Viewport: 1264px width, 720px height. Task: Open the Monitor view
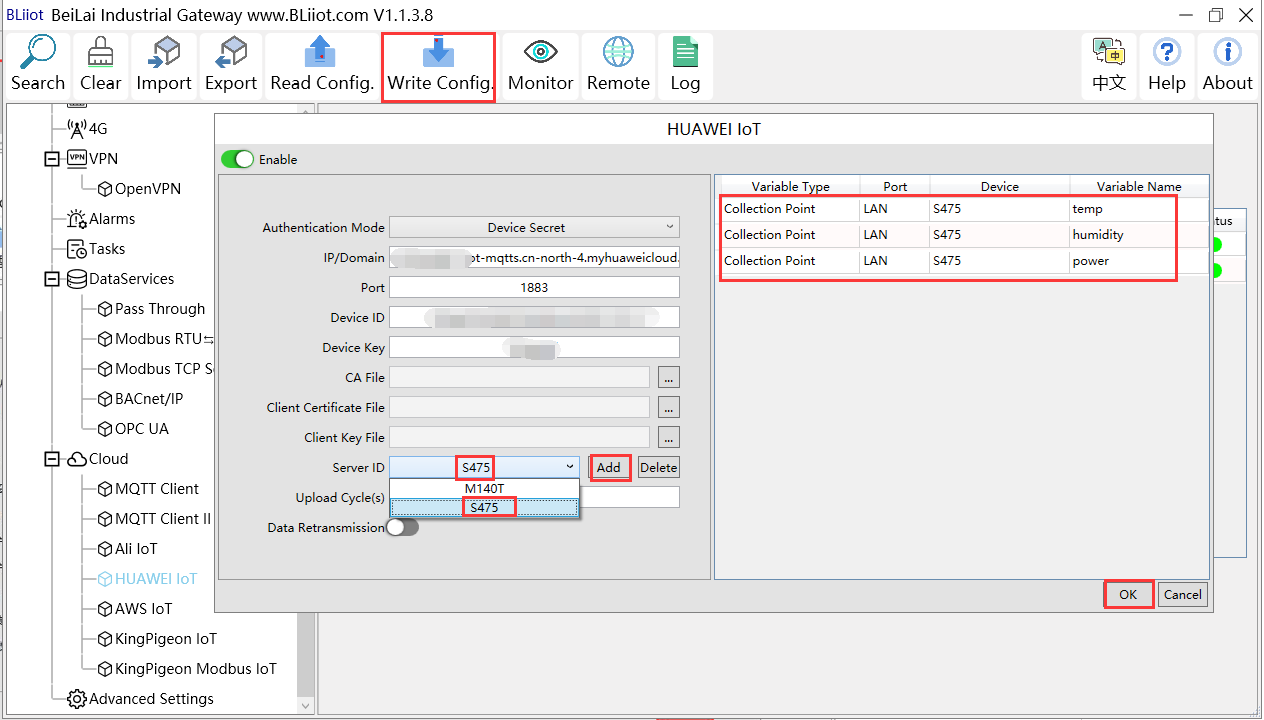540,66
